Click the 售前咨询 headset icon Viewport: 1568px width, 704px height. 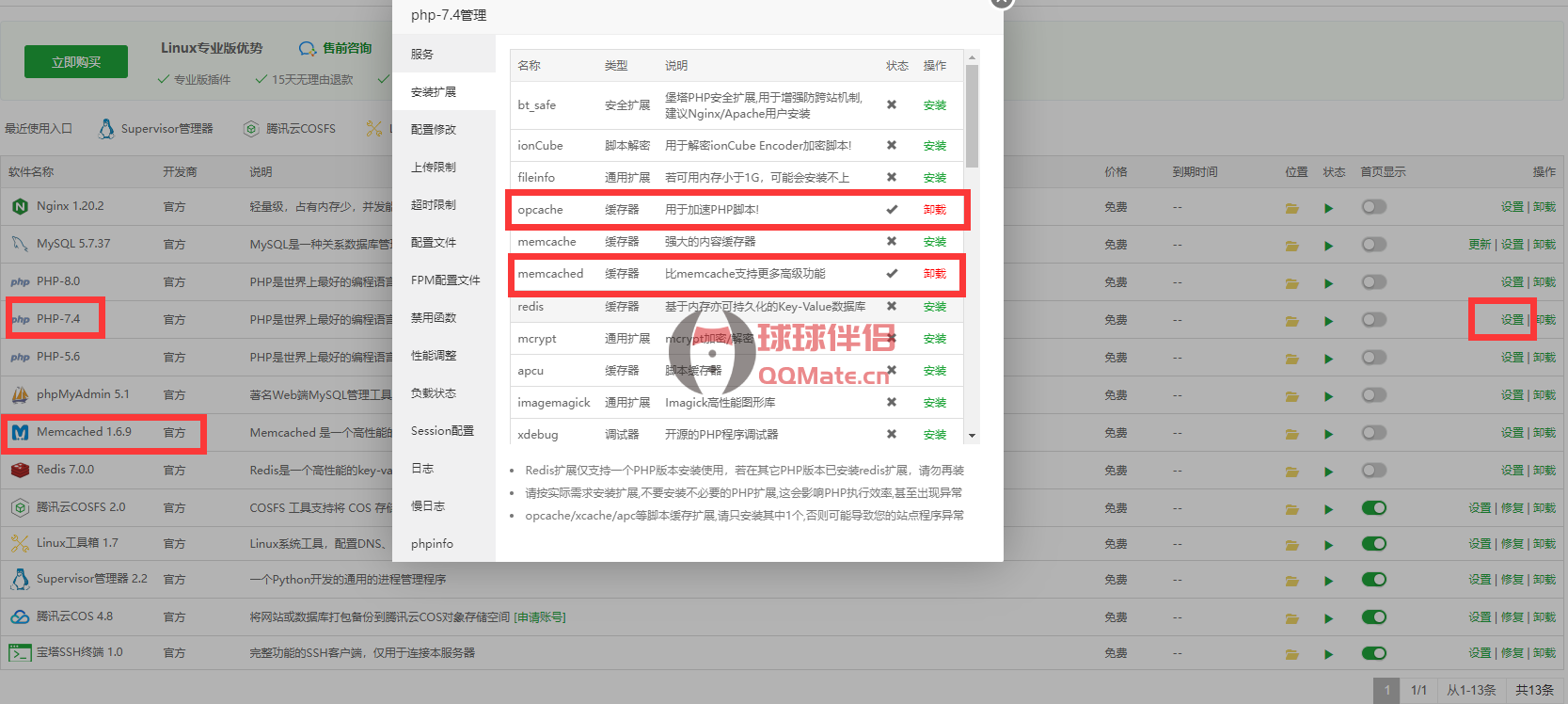pyautogui.click(x=308, y=48)
